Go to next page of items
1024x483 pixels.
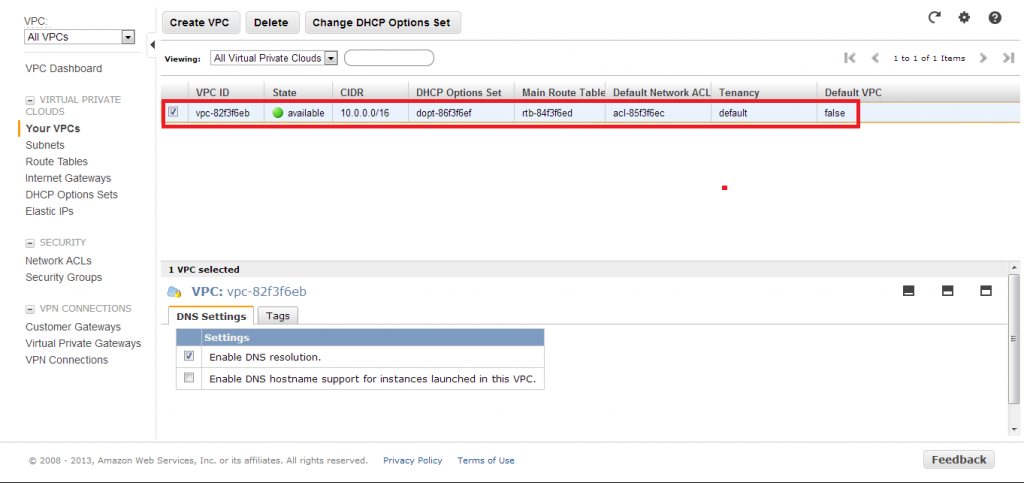[983, 58]
